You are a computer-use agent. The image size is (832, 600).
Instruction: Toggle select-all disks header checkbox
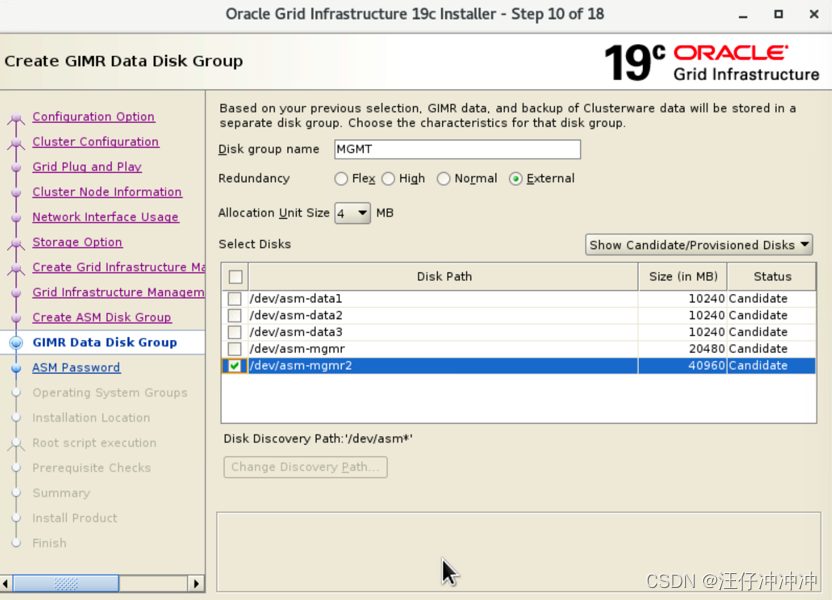pyautogui.click(x=236, y=277)
